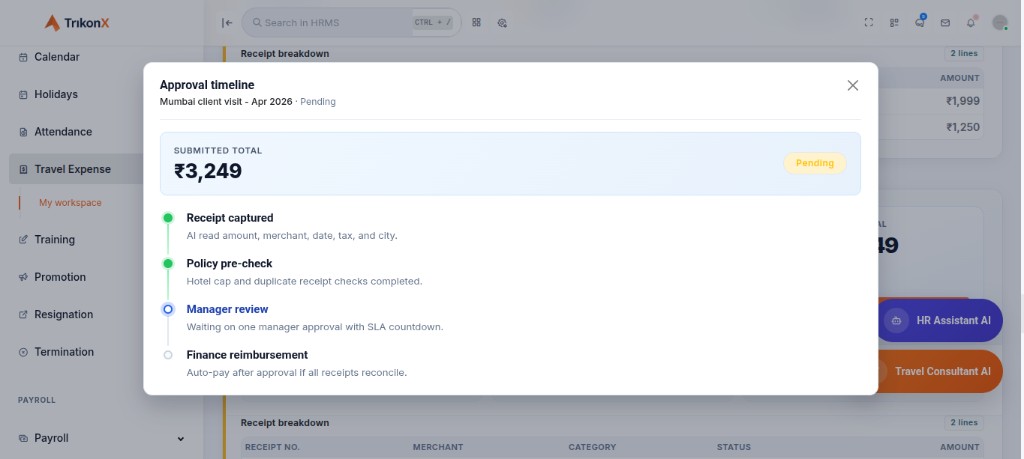Image resolution: width=1024 pixels, height=459 pixels.
Task: Click the Manager review step title
Action: [x=227, y=309]
